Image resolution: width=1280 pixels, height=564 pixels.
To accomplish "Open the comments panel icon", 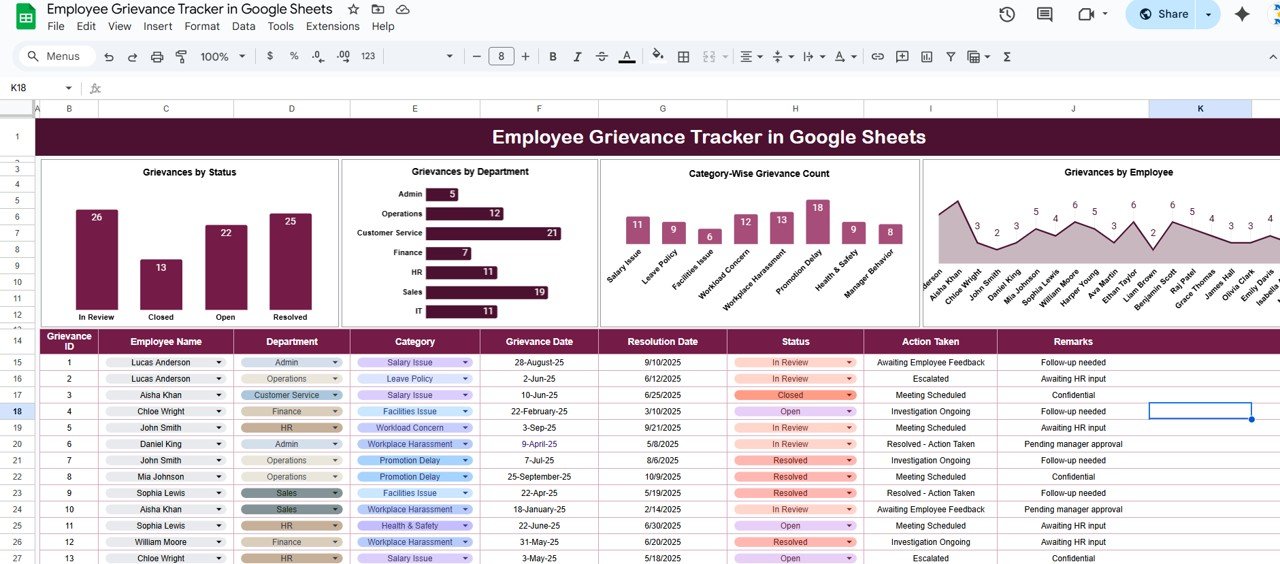I will [1045, 14].
